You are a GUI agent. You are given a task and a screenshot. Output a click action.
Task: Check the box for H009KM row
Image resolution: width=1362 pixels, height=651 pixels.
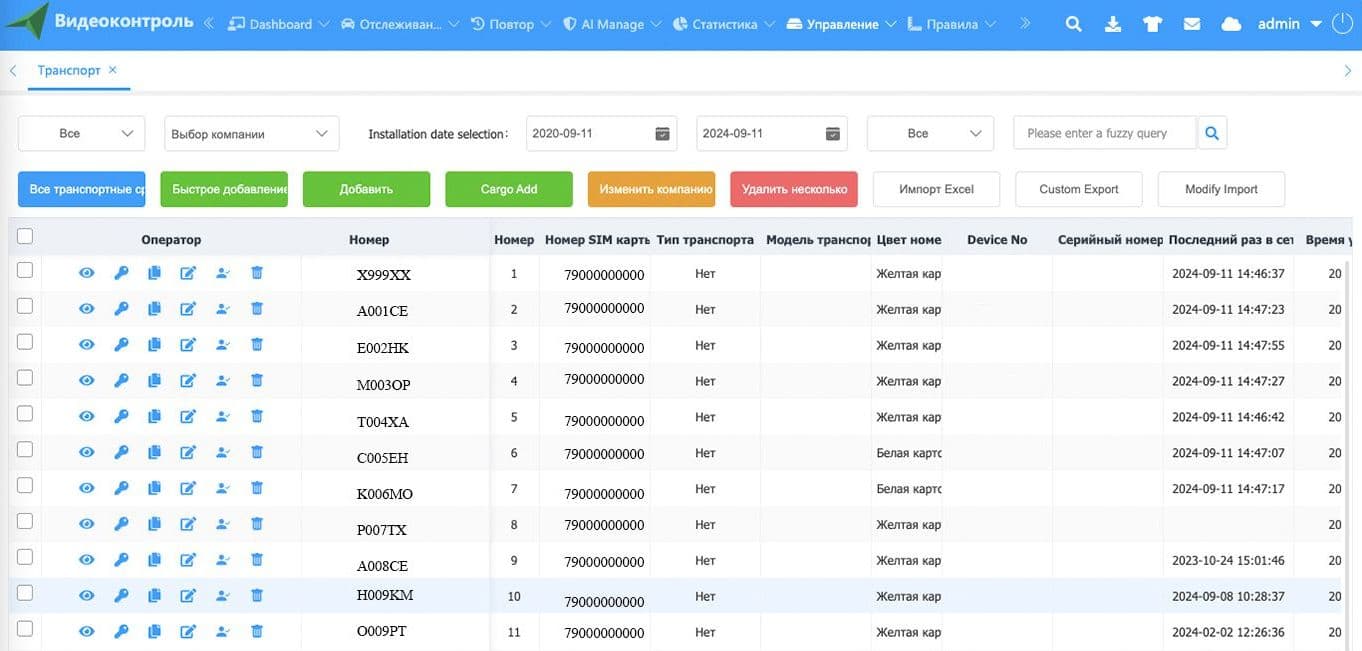pos(25,593)
